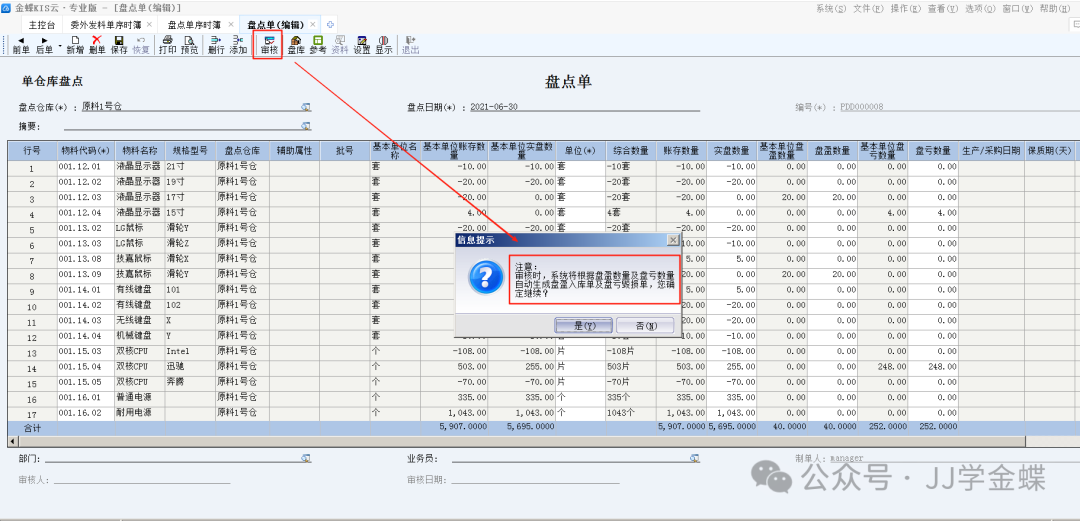Screen dimensions: 1080x521
Task: Switch to the 主控台 tab
Action: (42, 23)
